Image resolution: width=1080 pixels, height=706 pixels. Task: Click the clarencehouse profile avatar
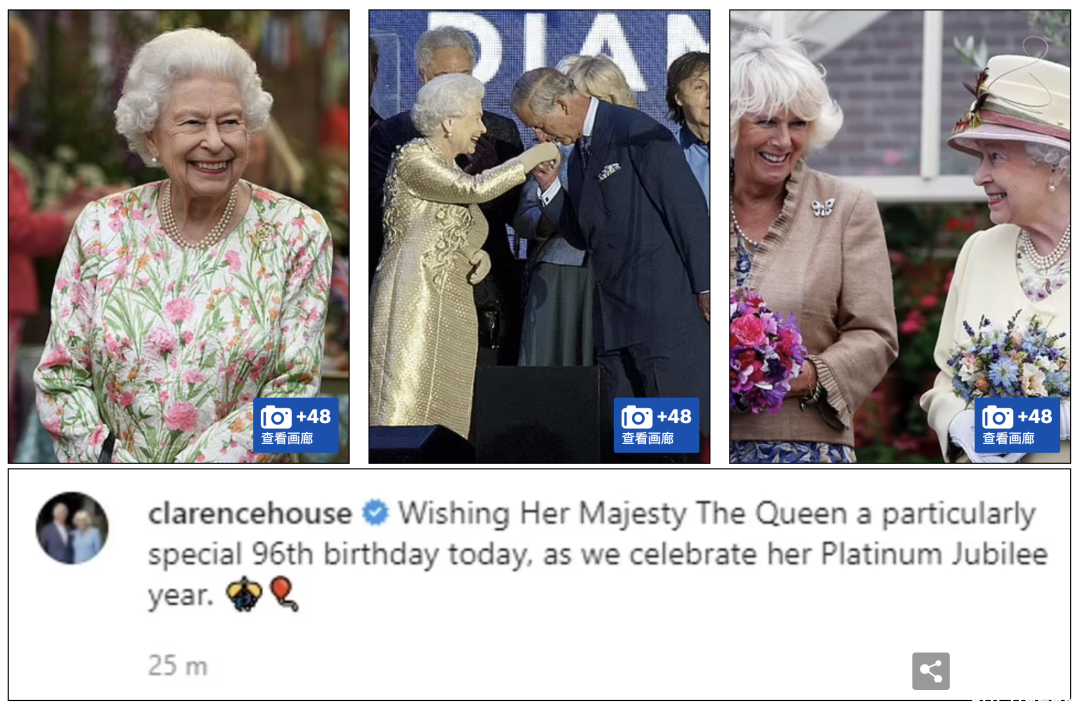tap(72, 528)
